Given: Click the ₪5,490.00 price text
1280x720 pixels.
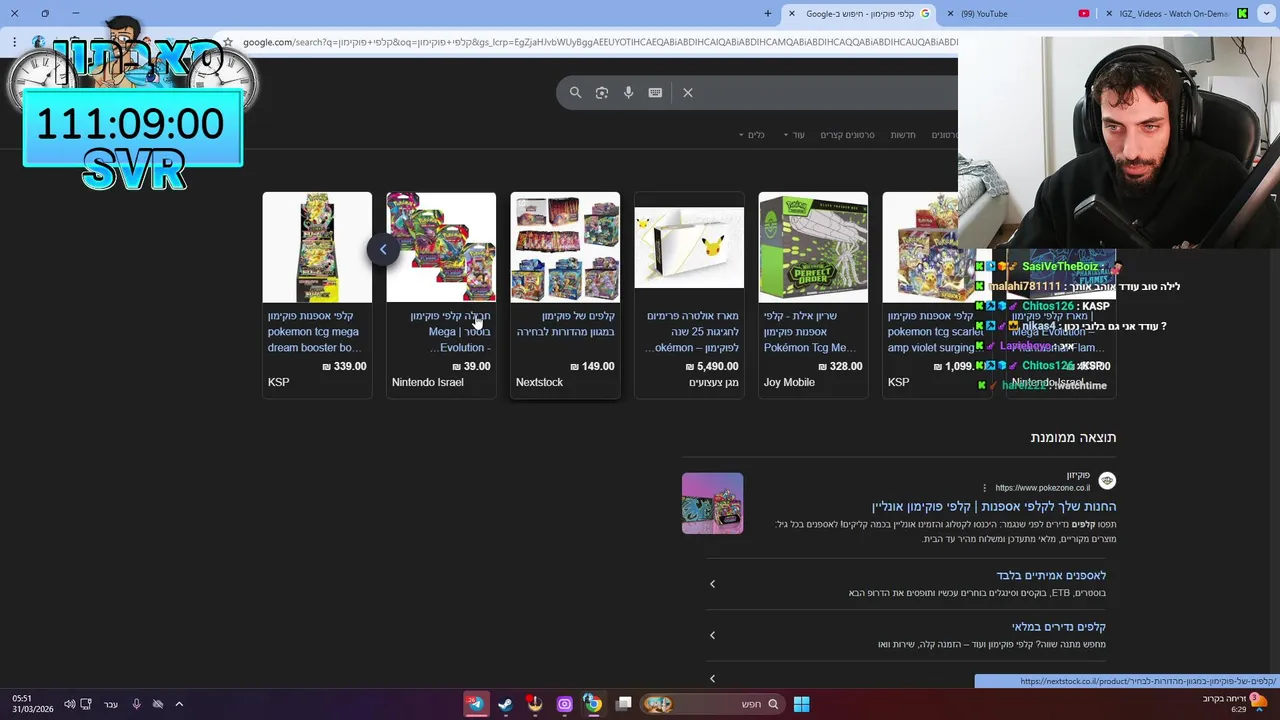Looking at the screenshot, I should point(712,366).
